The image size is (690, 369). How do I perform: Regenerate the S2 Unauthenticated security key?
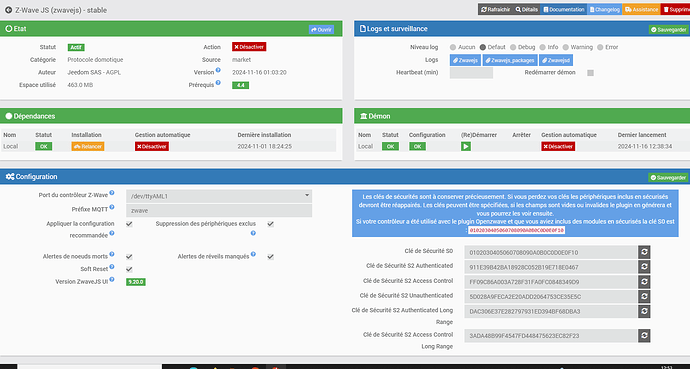click(644, 296)
